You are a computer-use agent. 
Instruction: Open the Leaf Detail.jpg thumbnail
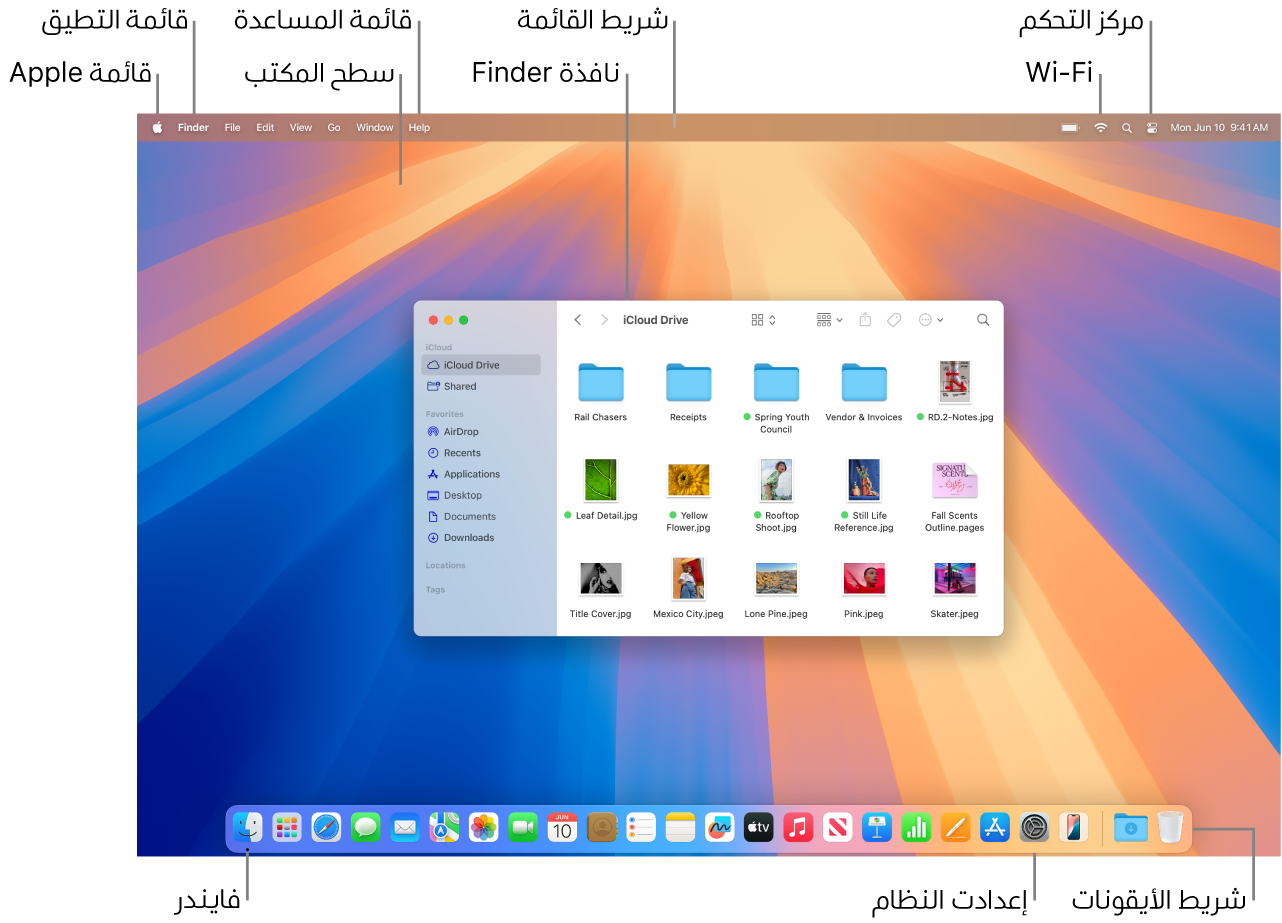point(600,480)
